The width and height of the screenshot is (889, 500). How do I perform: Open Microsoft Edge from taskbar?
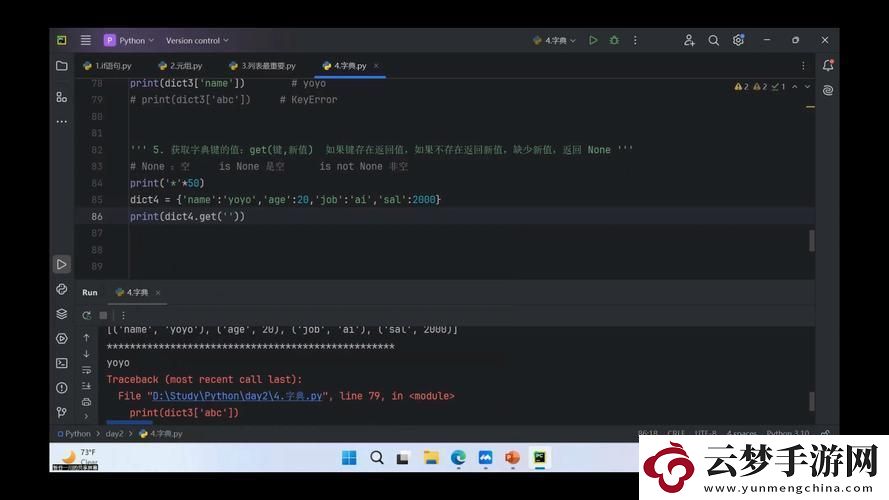[458, 457]
